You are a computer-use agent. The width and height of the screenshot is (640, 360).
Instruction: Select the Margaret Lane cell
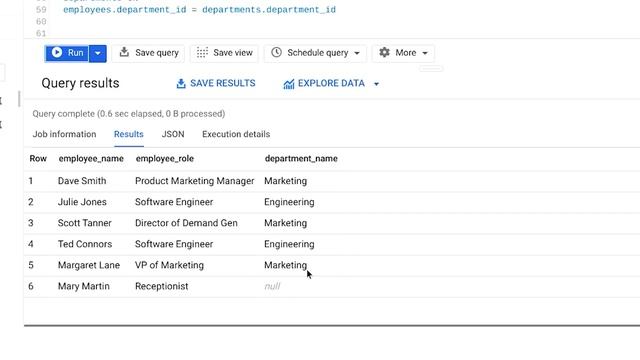pos(89,265)
